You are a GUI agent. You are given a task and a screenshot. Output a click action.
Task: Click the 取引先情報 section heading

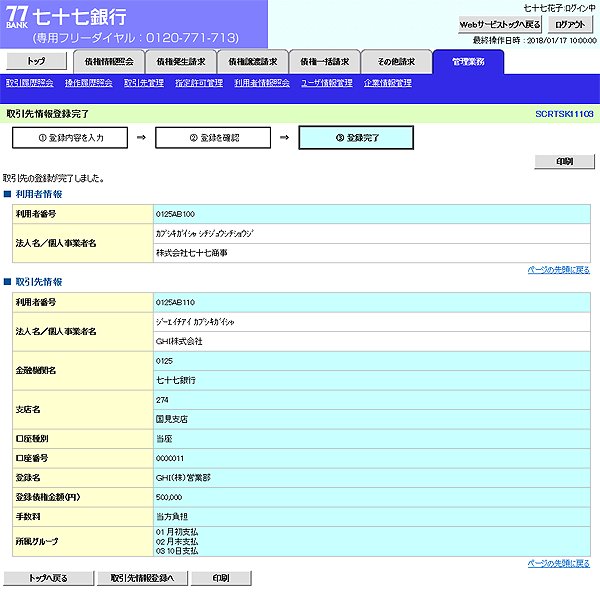tap(39, 282)
